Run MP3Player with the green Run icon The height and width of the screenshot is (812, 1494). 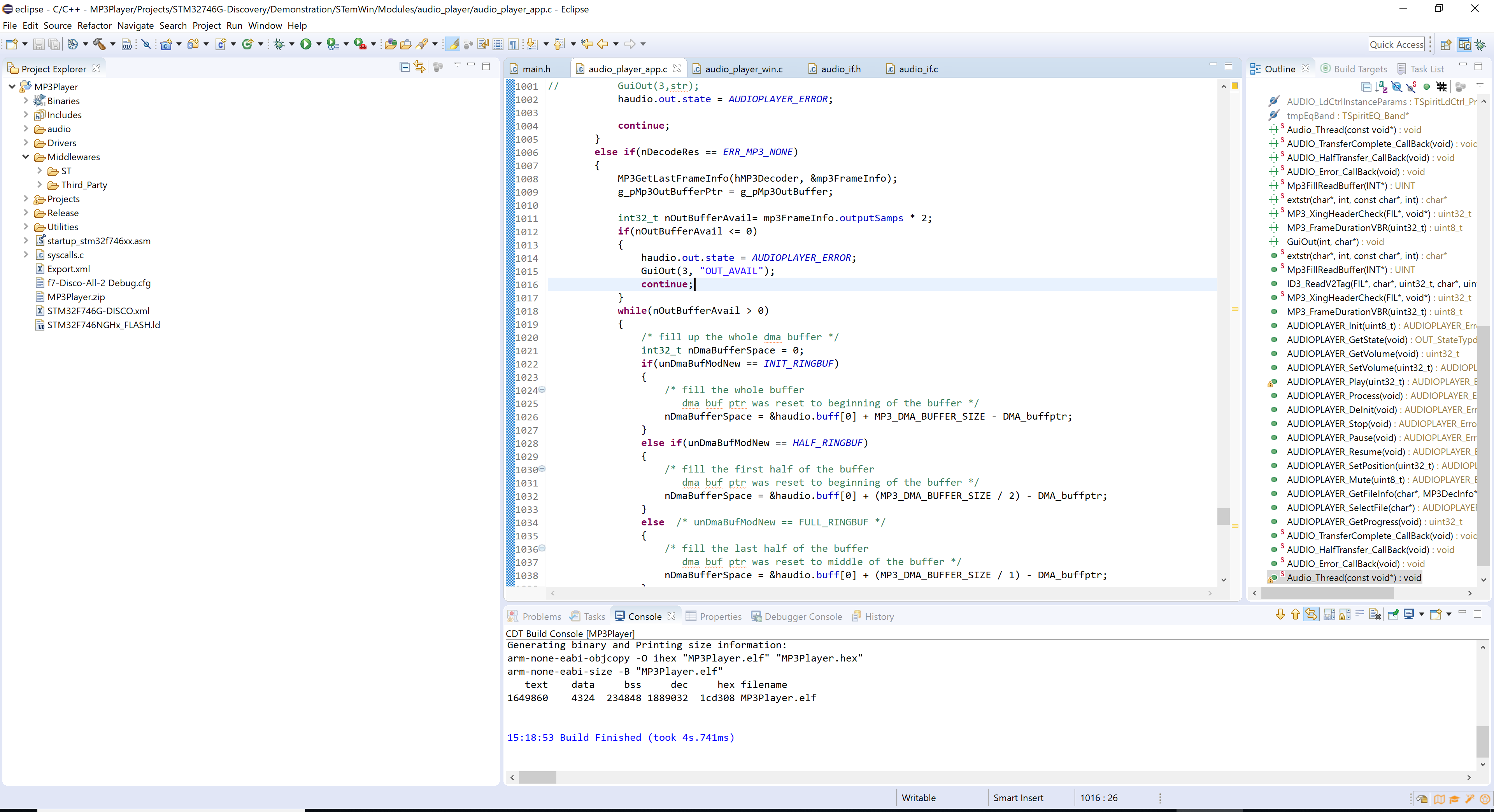(x=306, y=44)
